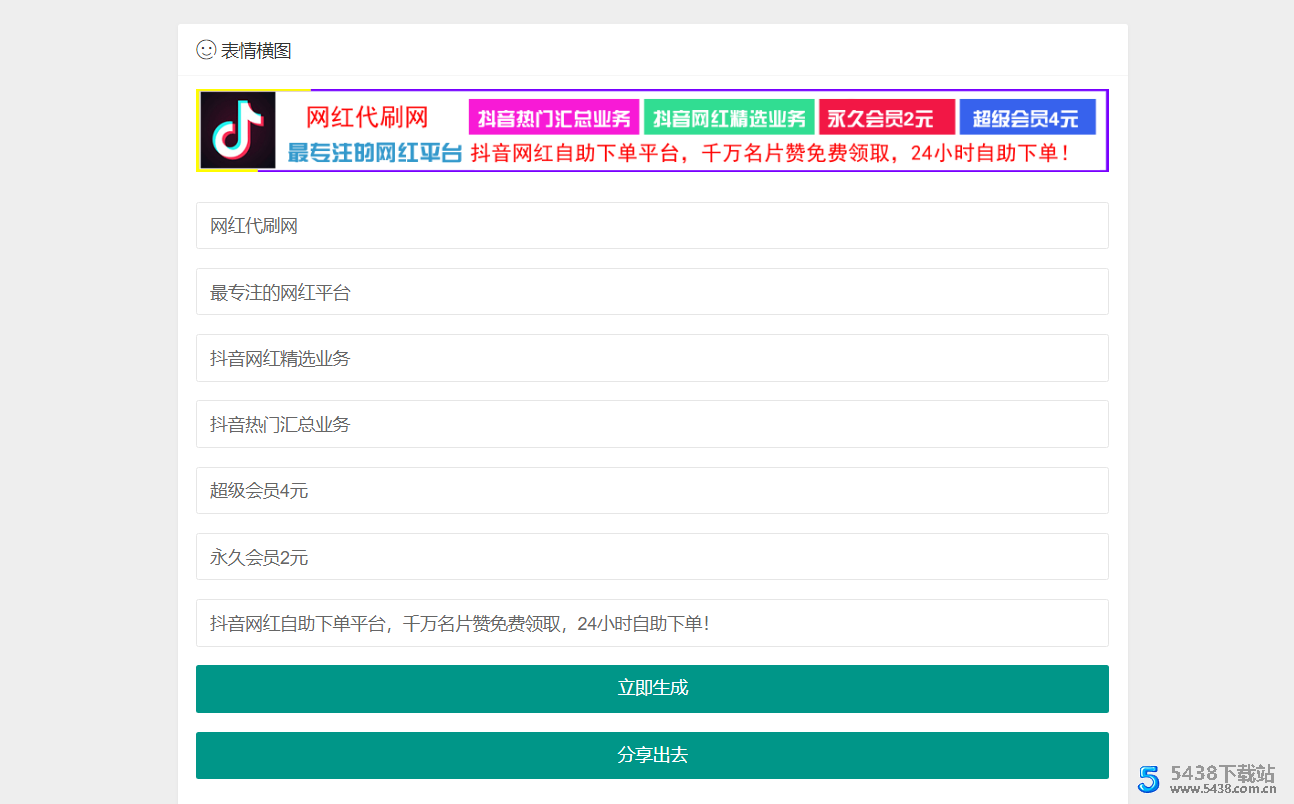
Task: Click the TikTok logo in the banner
Action: pos(237,130)
